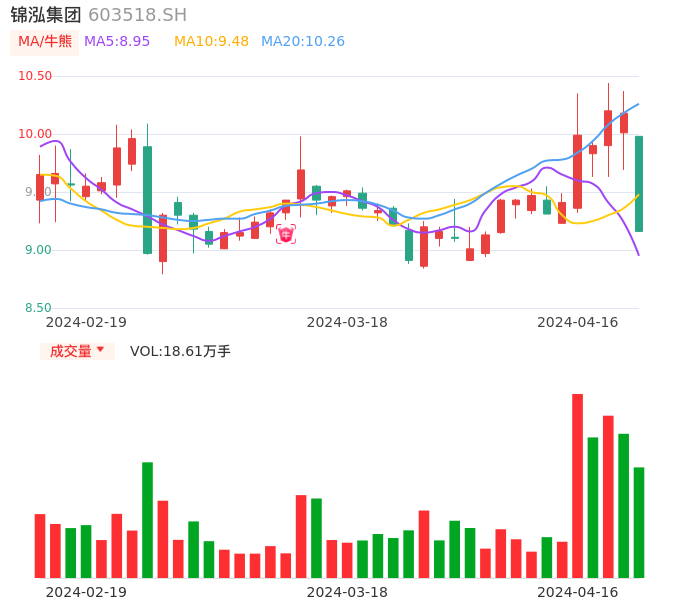Click the stock name 锦泓集团
686x606 pixels.
pos(46,15)
